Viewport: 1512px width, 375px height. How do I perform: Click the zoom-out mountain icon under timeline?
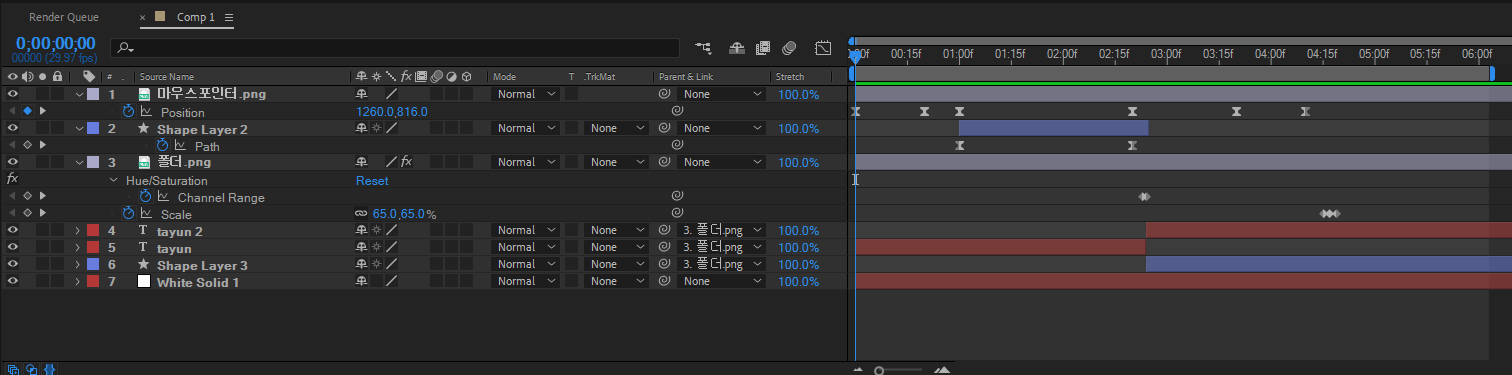click(857, 370)
